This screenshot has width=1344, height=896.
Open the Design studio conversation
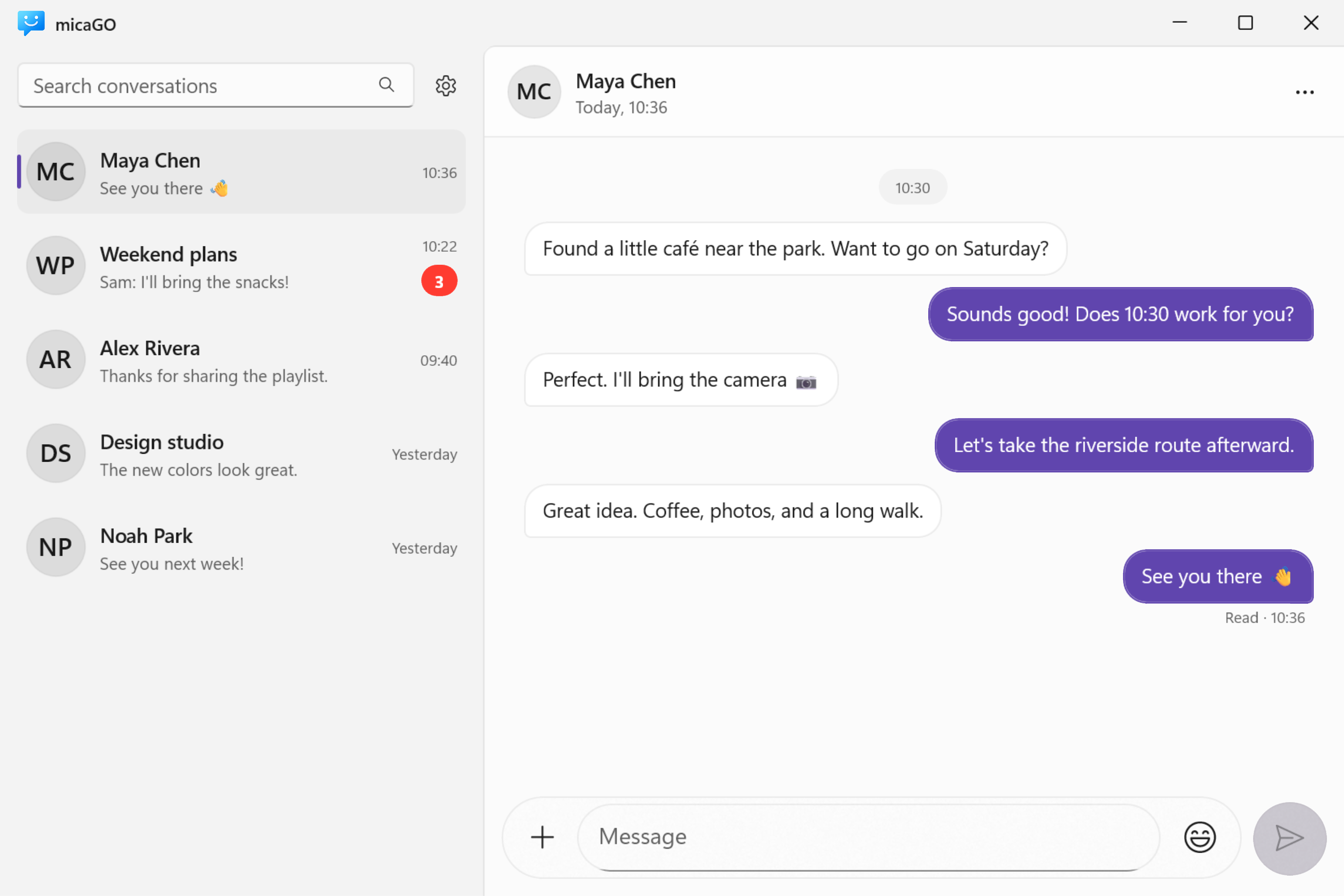click(x=241, y=453)
